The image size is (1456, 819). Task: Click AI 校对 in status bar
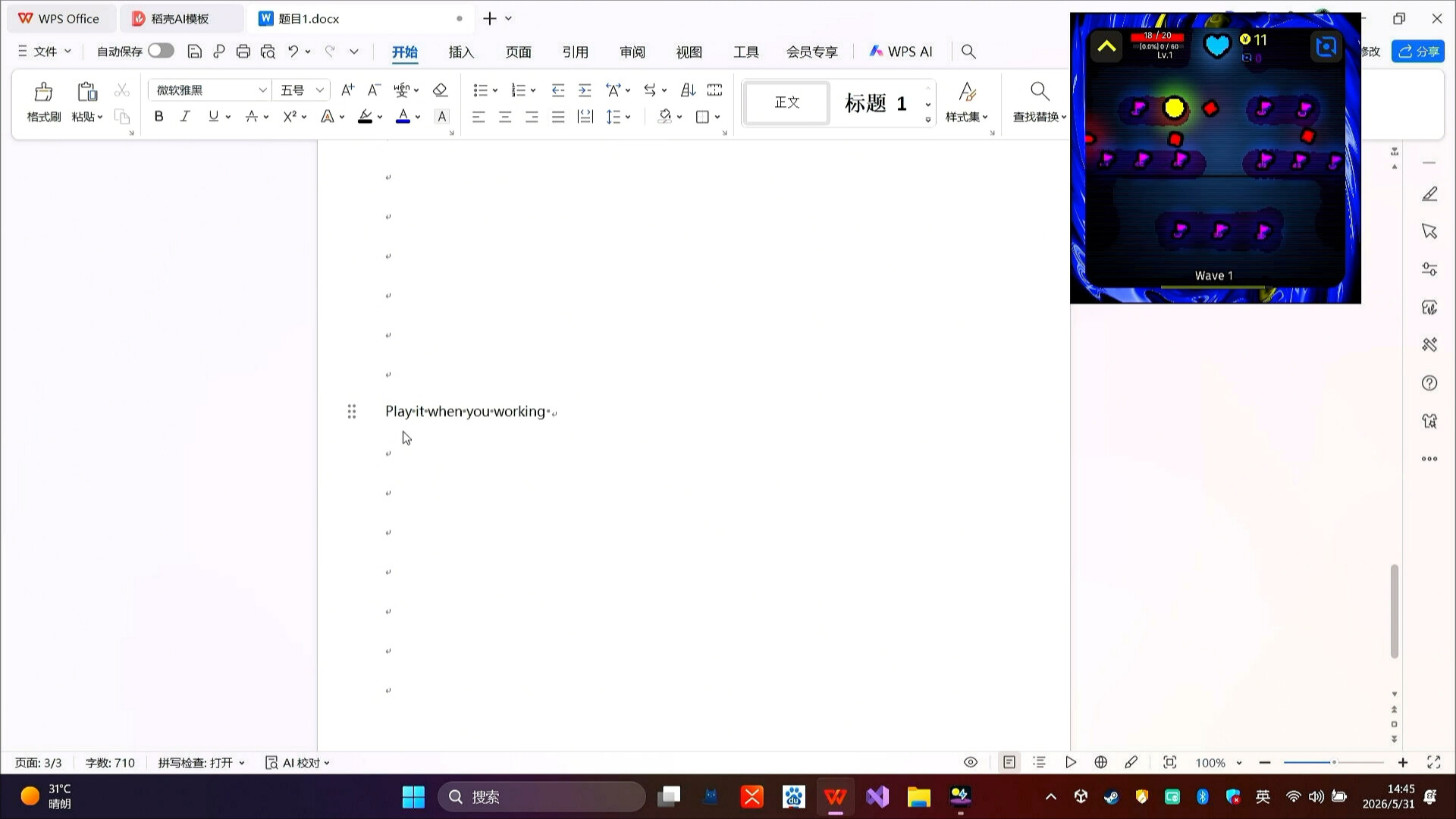pos(297,763)
